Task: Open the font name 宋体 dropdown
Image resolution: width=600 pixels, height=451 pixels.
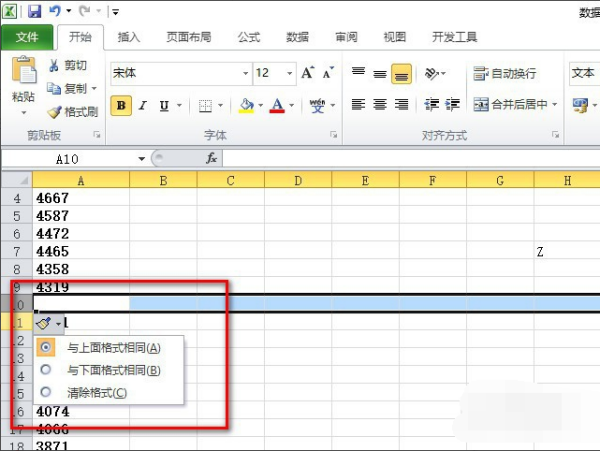Action: pos(246,73)
